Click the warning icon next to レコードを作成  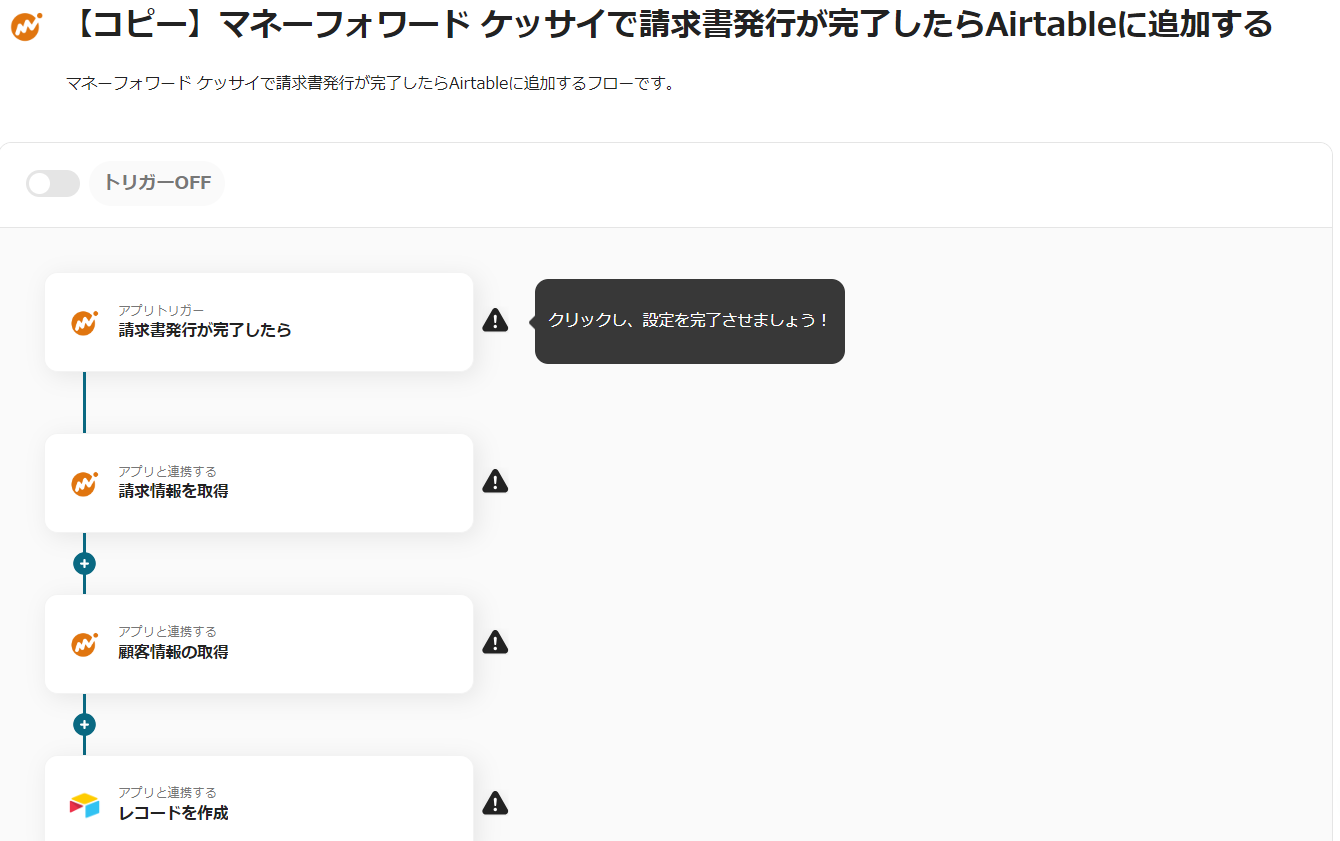pyautogui.click(x=495, y=803)
